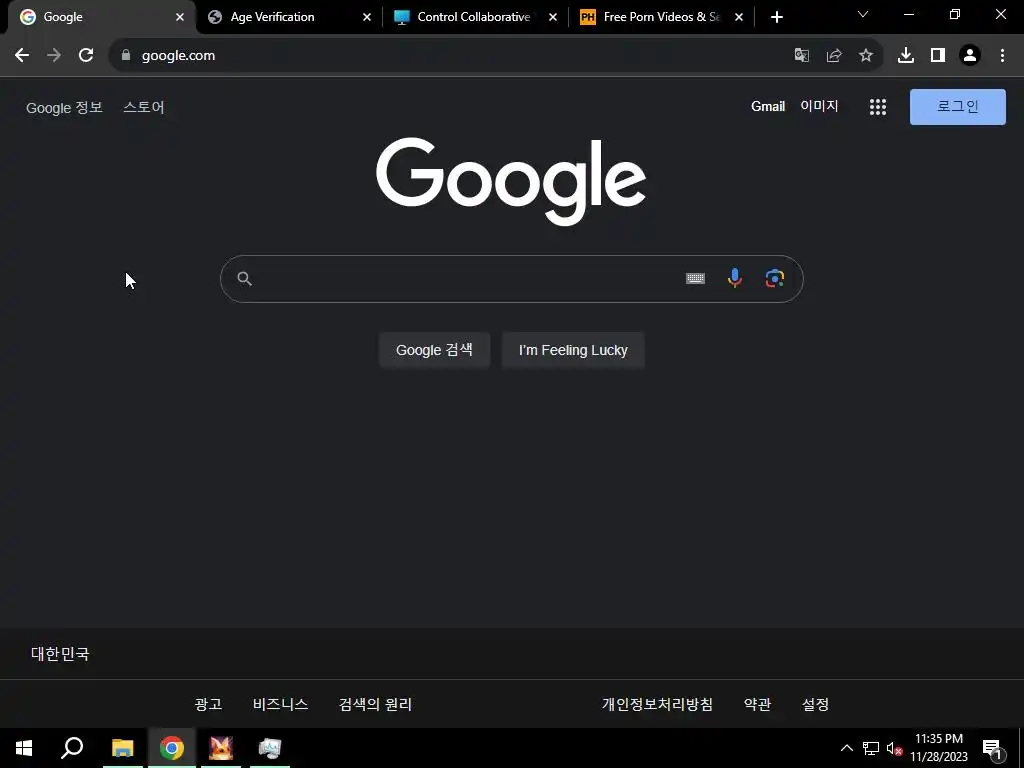
Task: Start voice search with the microphone
Action: coord(735,278)
